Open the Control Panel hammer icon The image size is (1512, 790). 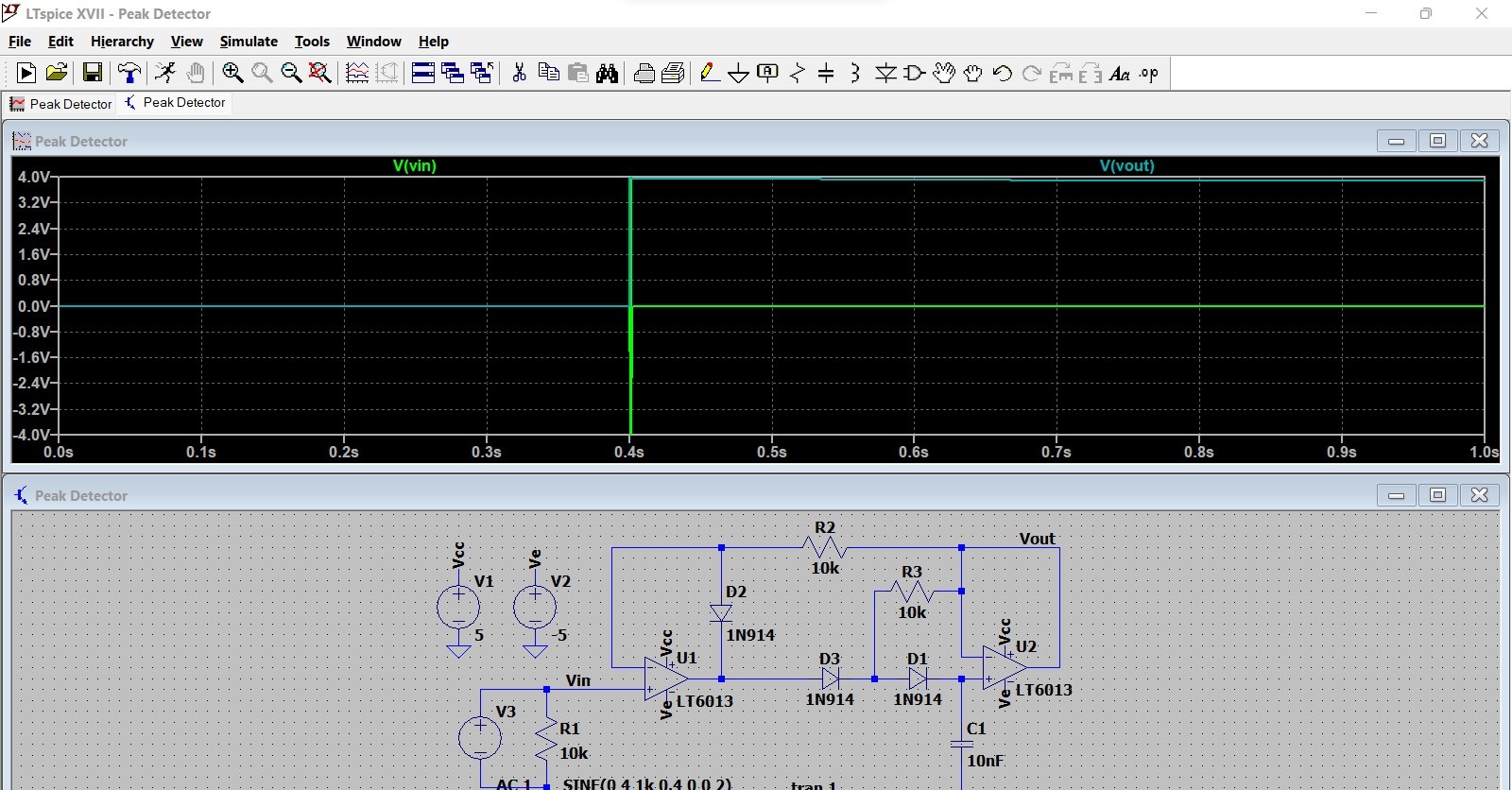(129, 73)
